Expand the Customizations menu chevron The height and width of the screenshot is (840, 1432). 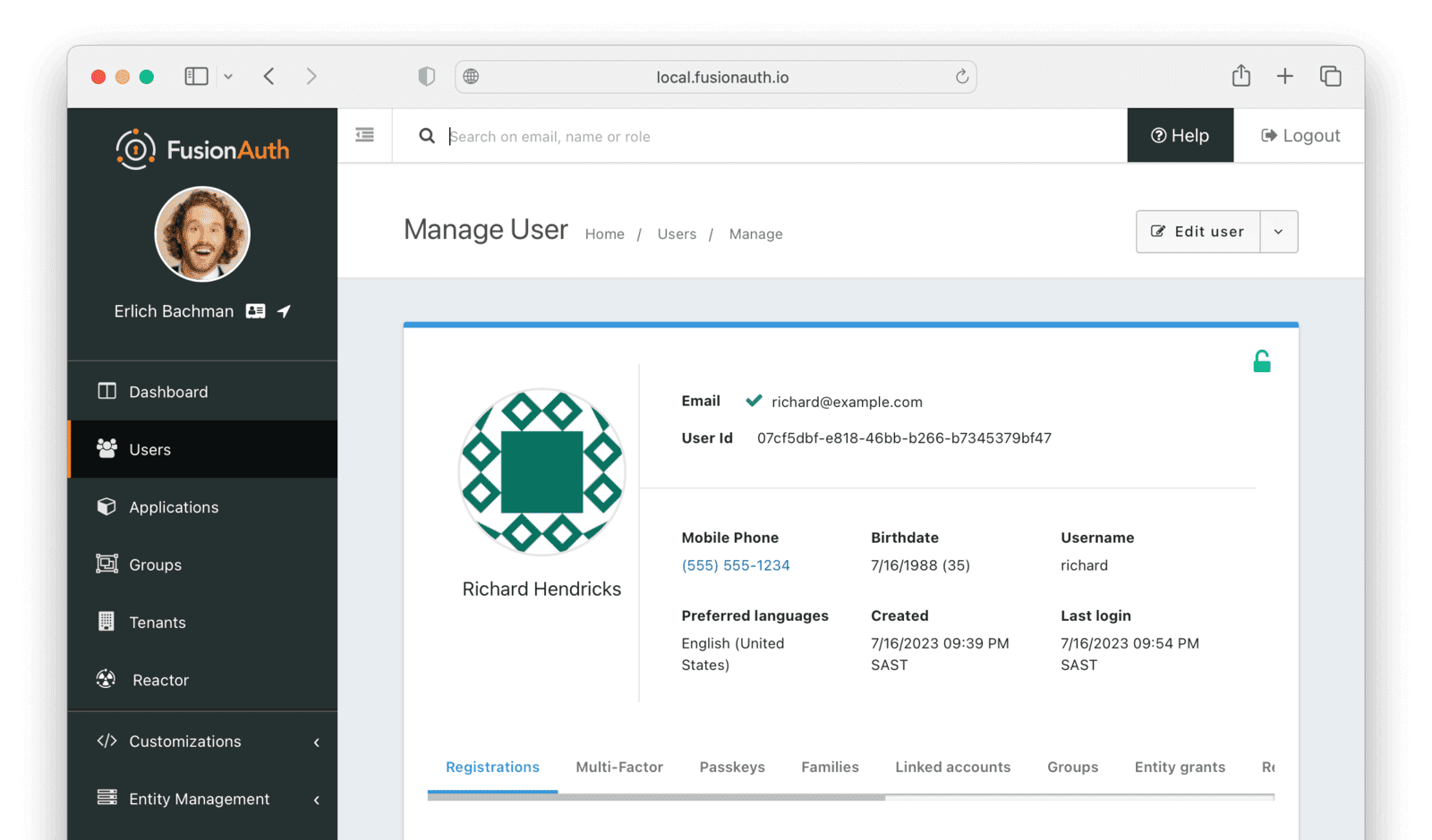pos(317,742)
